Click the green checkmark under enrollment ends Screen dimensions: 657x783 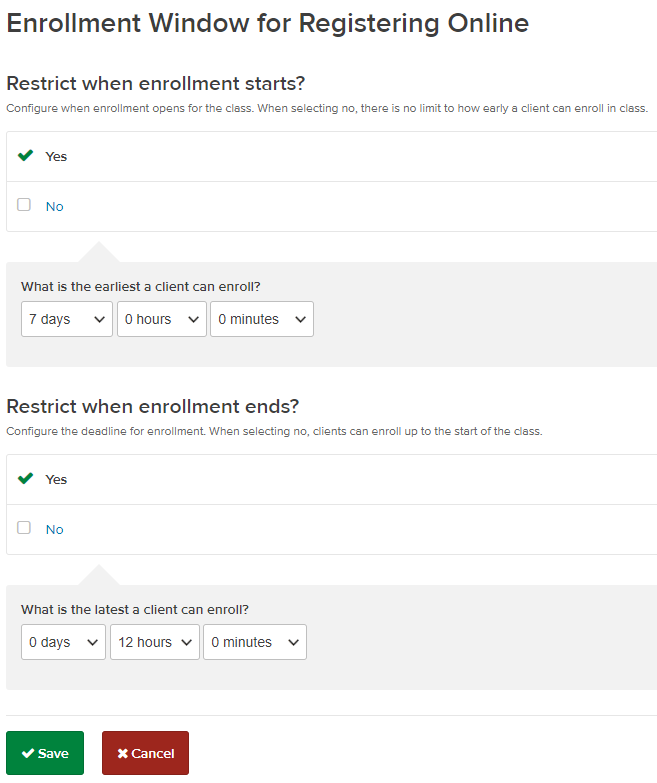(x=26, y=479)
